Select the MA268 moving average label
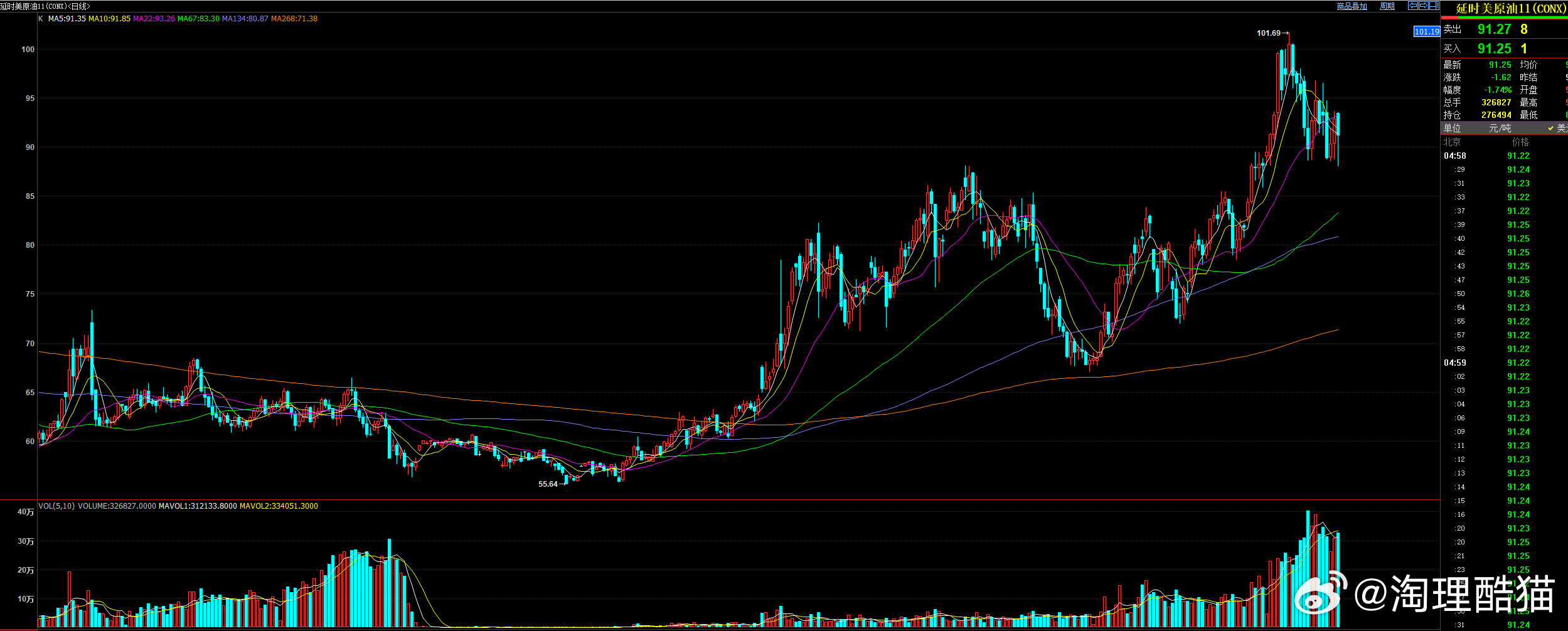 pos(294,19)
